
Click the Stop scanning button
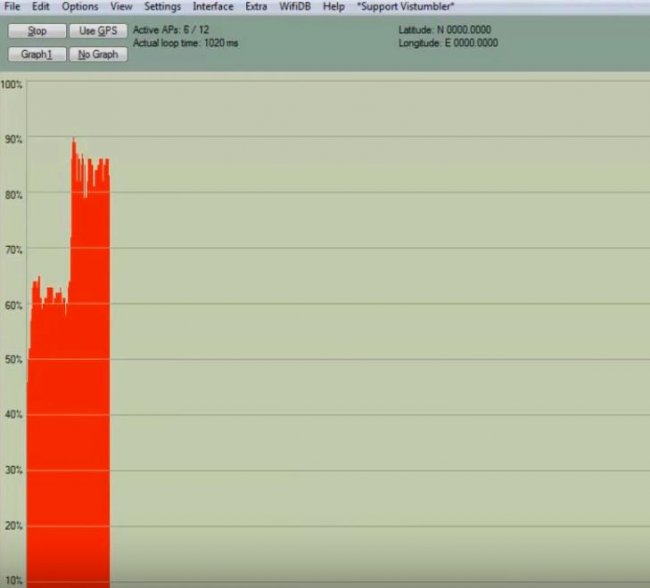tap(37, 31)
